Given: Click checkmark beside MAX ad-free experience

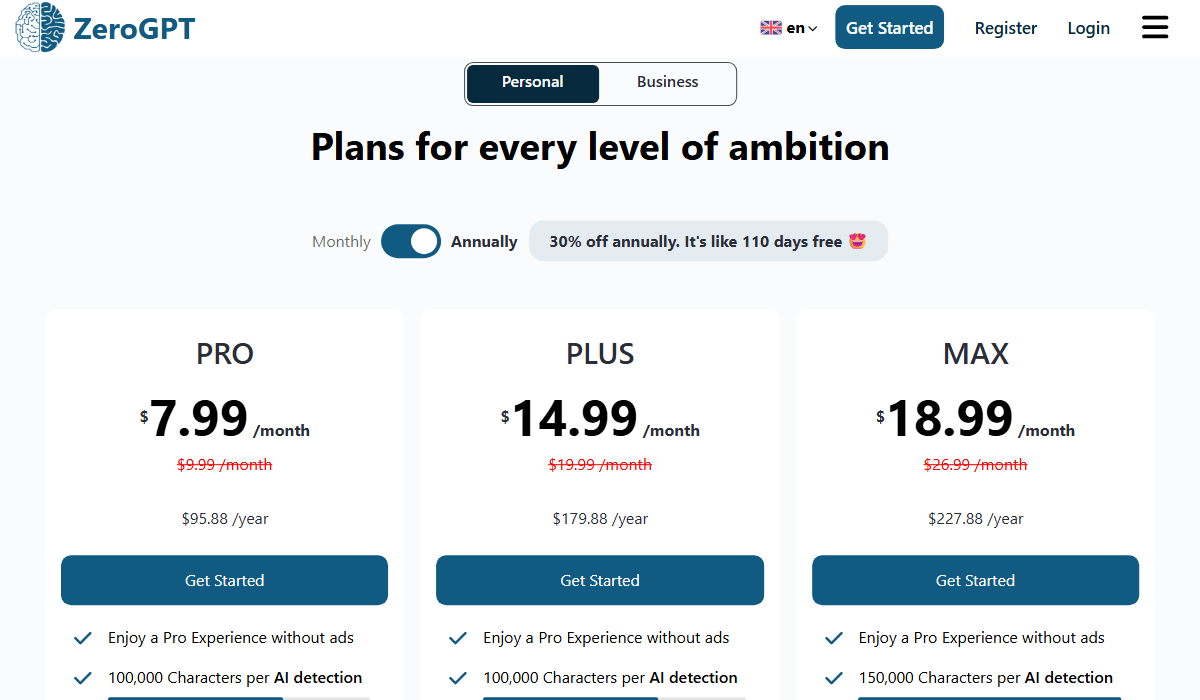Looking at the screenshot, I should [834, 638].
